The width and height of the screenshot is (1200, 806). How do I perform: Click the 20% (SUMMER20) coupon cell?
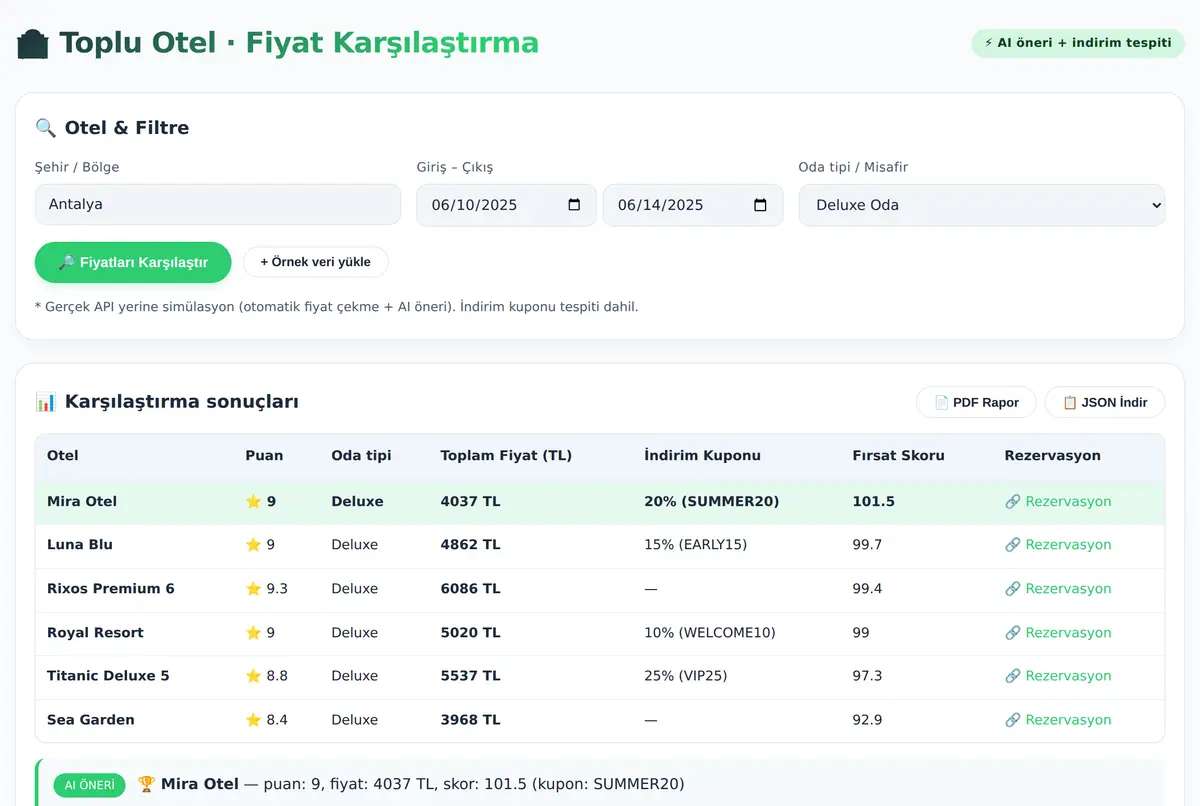712,502
